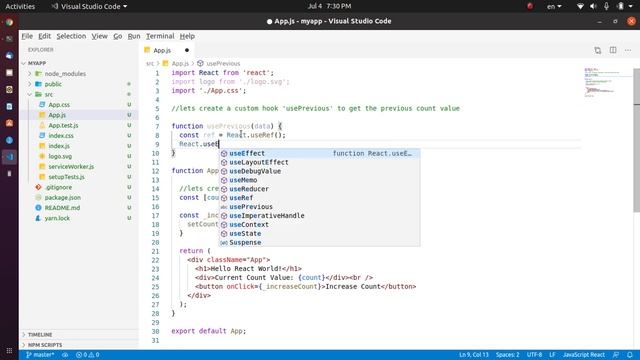Select useLayoutEffect suggestion
The height and width of the screenshot is (360, 640).
click(x=320, y=162)
